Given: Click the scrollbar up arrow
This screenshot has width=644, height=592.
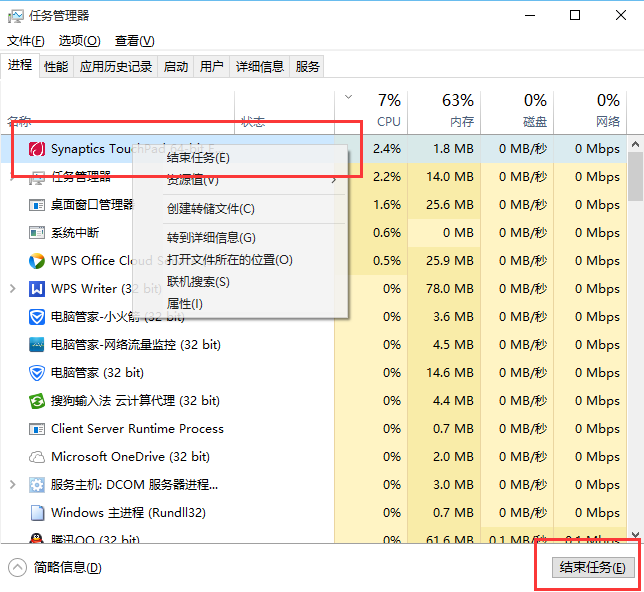Looking at the screenshot, I should tap(635, 144).
